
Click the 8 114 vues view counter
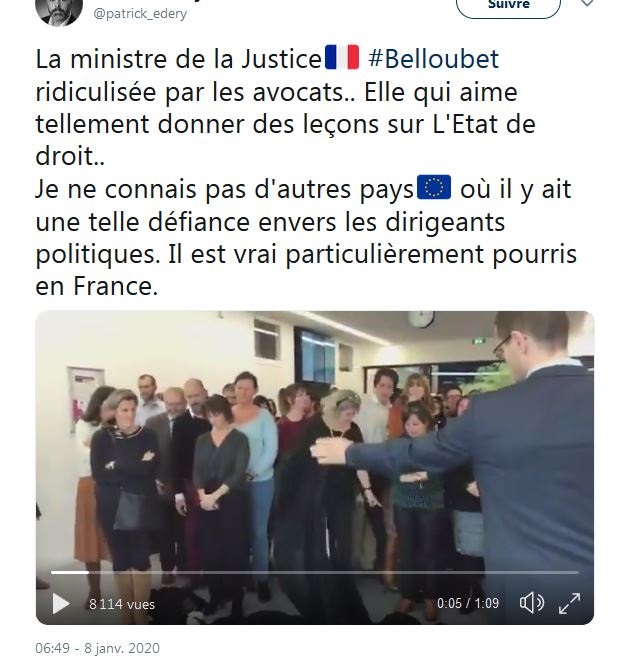(122, 604)
